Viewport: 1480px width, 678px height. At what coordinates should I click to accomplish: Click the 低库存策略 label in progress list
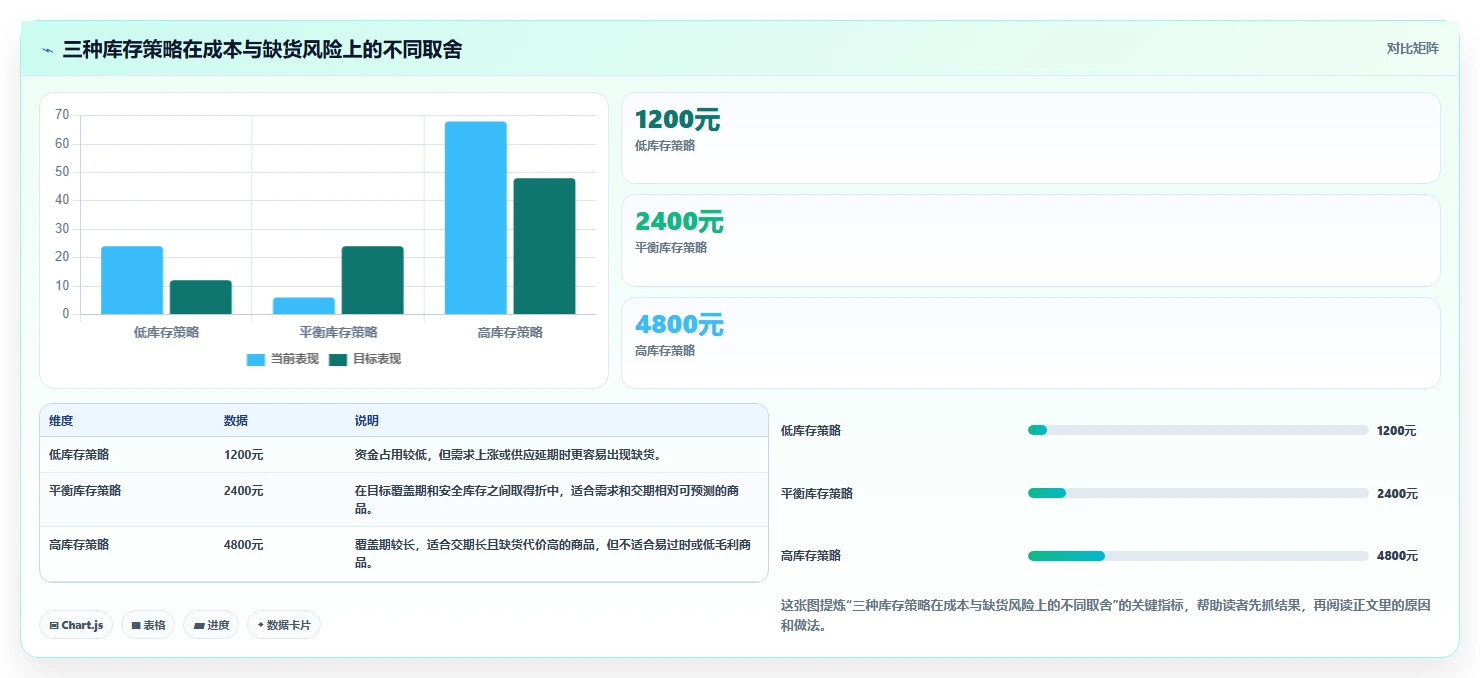[x=811, y=431]
